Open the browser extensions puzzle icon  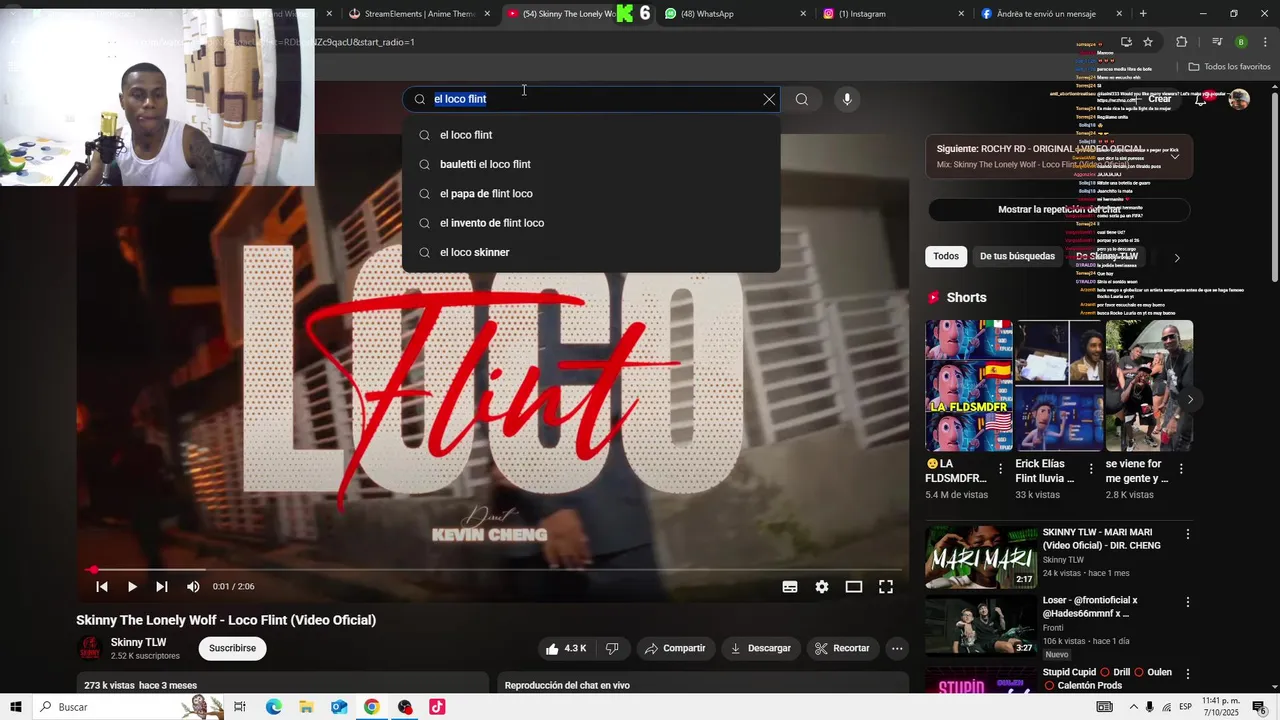click(x=1181, y=42)
